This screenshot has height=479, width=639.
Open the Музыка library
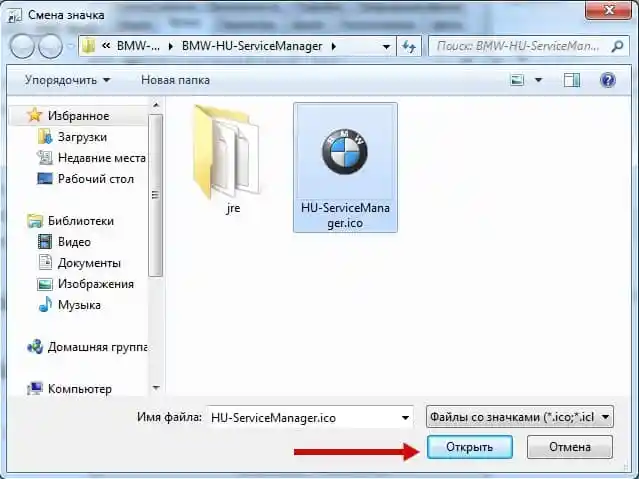tap(79, 305)
